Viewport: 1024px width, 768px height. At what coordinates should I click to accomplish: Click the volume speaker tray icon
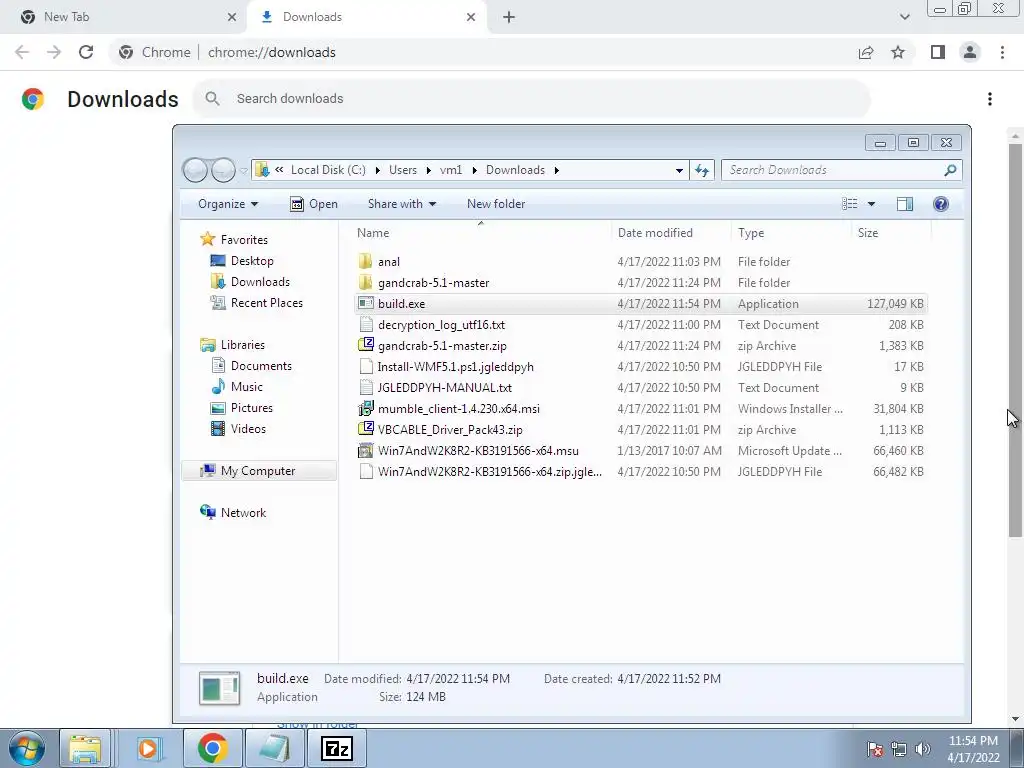pos(923,748)
